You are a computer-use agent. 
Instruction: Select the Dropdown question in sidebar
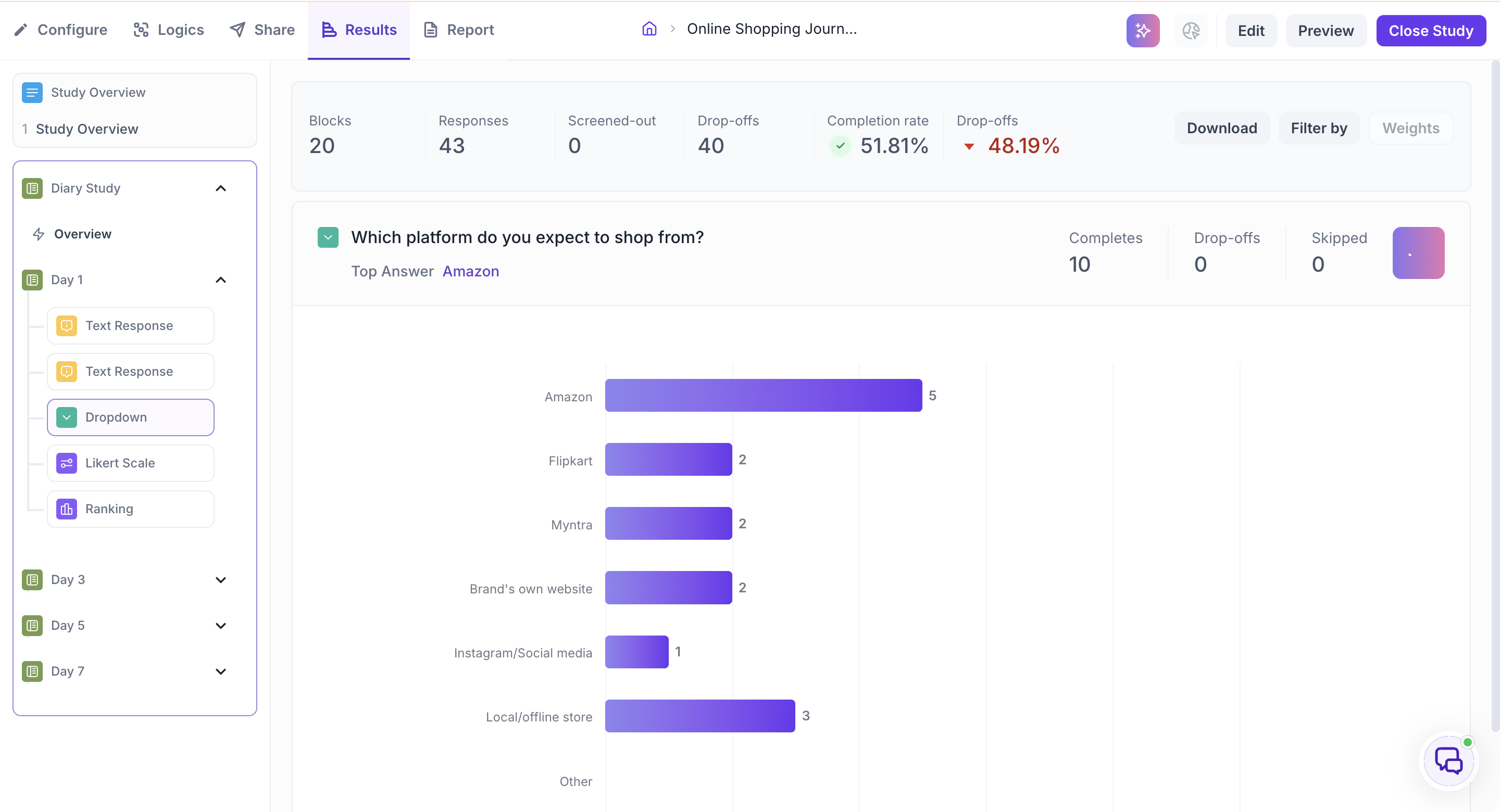tap(130, 417)
